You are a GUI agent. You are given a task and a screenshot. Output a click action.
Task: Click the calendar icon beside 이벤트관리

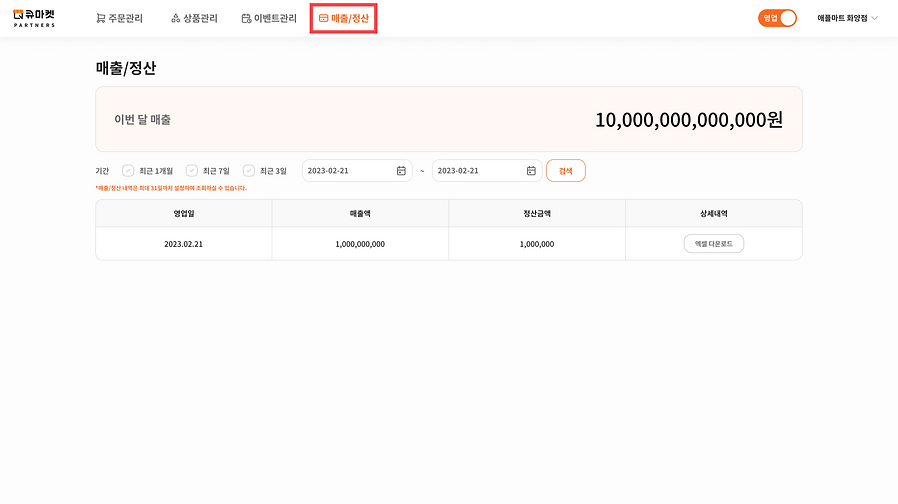[x=246, y=18]
